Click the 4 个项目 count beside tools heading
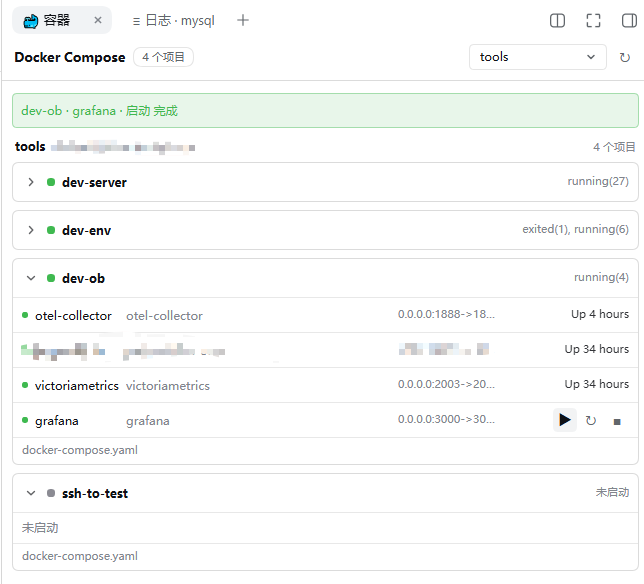Viewport: 644px width, 584px height. pyautogui.click(x=614, y=147)
